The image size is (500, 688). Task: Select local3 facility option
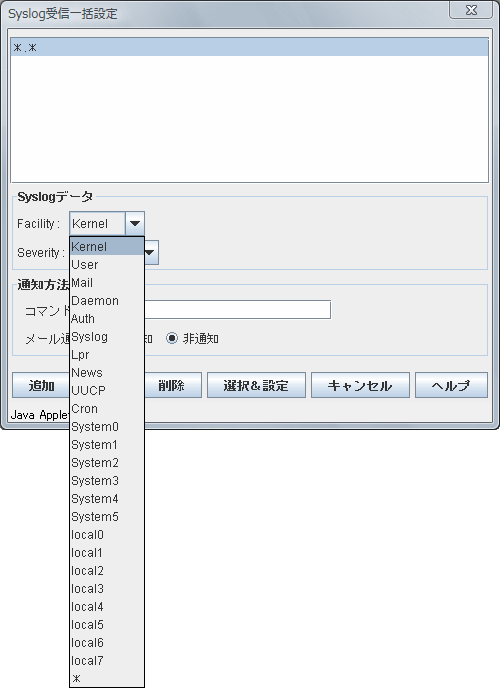[x=107, y=588]
